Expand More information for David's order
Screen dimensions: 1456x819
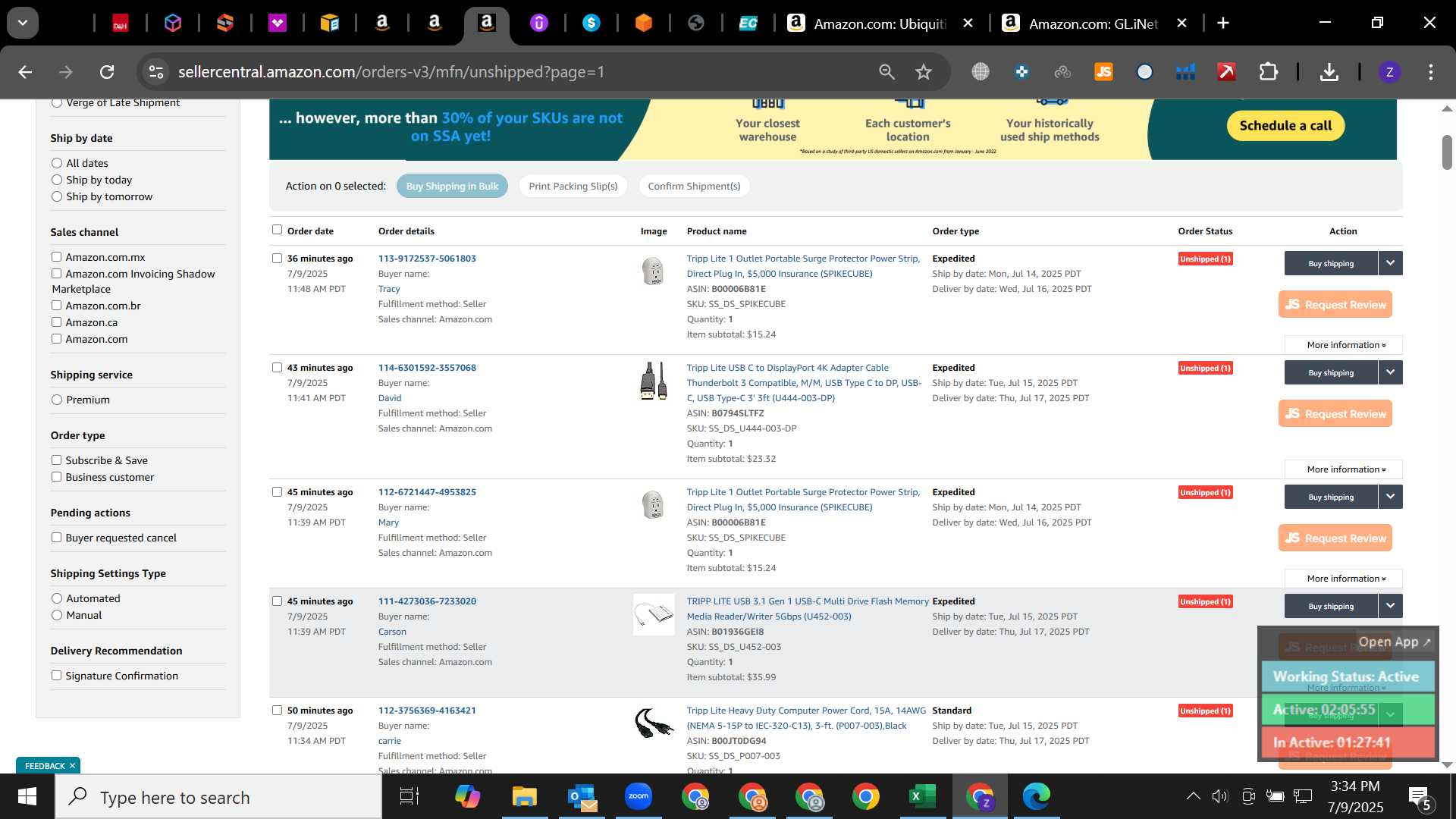pos(1343,469)
